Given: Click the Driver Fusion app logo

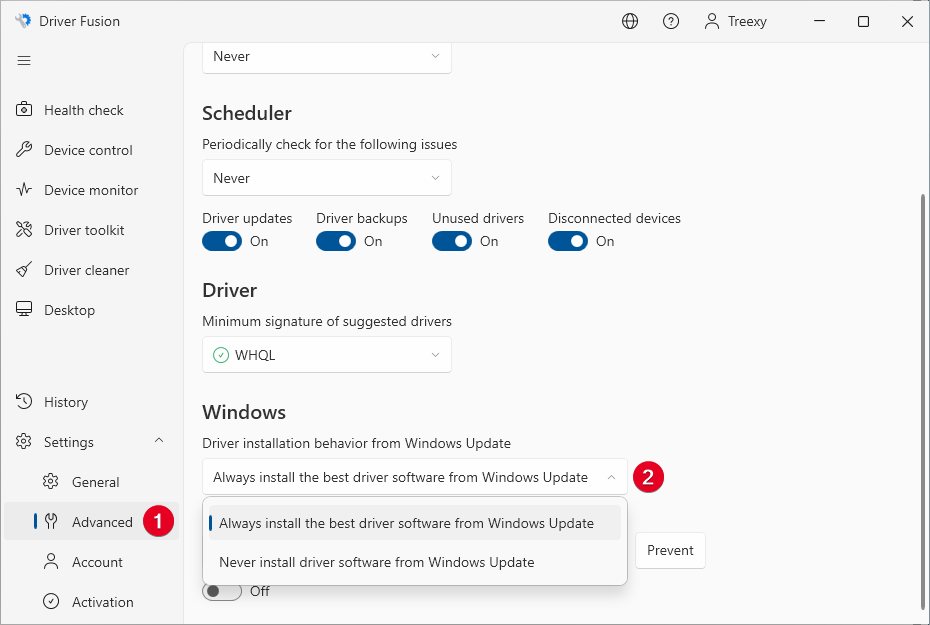Looking at the screenshot, I should tap(23, 21).
